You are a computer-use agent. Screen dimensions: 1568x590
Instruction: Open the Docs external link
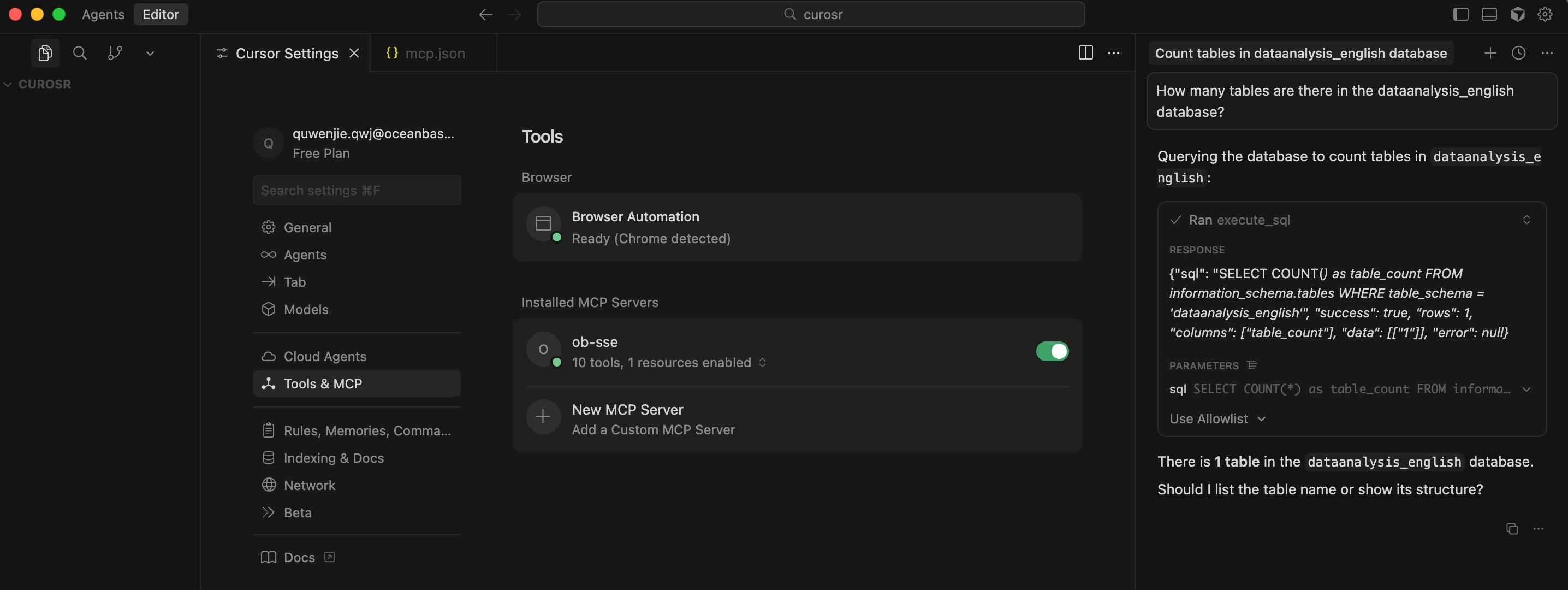[299, 557]
